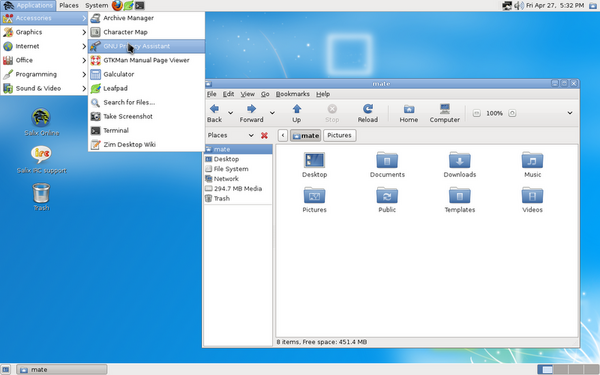The width and height of the screenshot is (600, 375).
Task: Select Take Screenshot
Action: tap(146, 116)
